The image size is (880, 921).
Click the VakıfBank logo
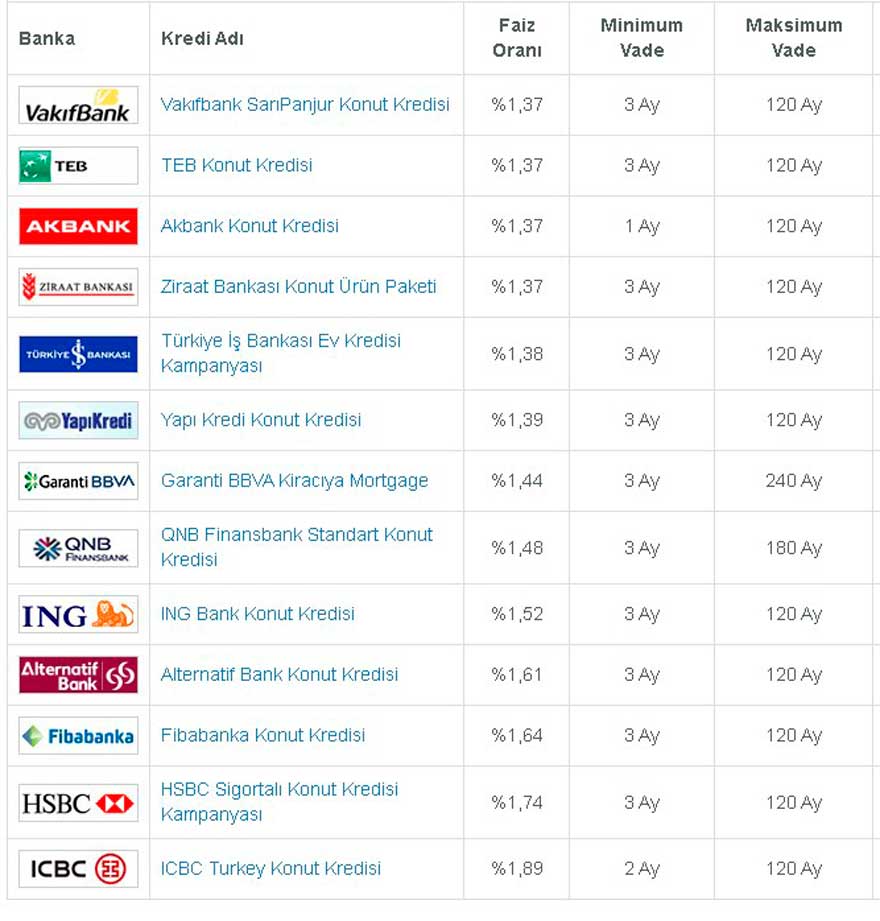(x=78, y=105)
